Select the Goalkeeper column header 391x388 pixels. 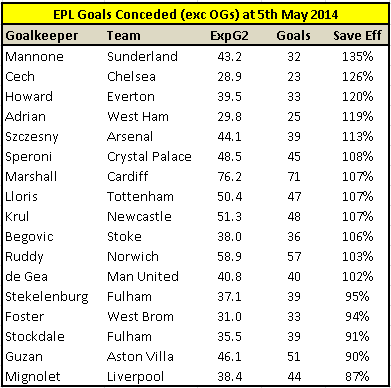42,36
